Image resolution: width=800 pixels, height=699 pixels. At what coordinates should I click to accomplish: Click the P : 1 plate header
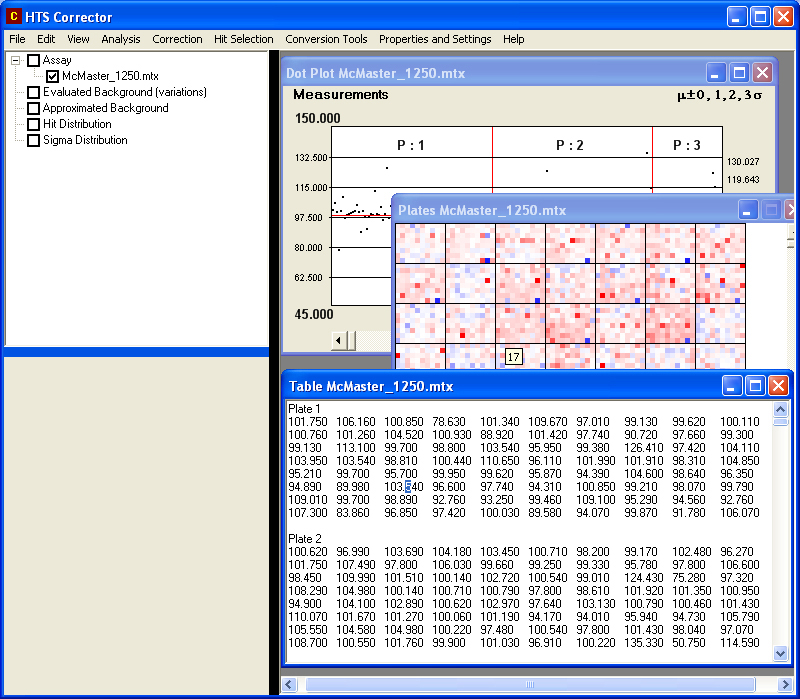coord(411,145)
